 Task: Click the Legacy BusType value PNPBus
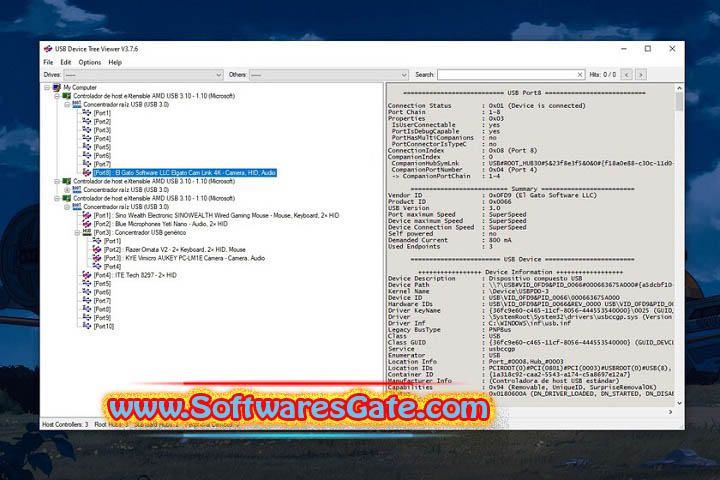point(500,330)
